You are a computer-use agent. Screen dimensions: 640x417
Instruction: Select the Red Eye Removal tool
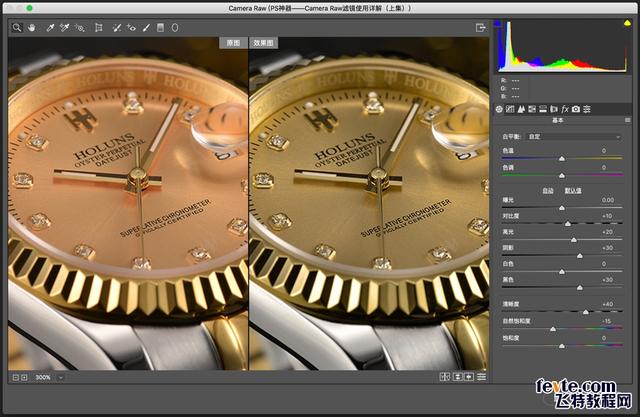(x=131, y=28)
